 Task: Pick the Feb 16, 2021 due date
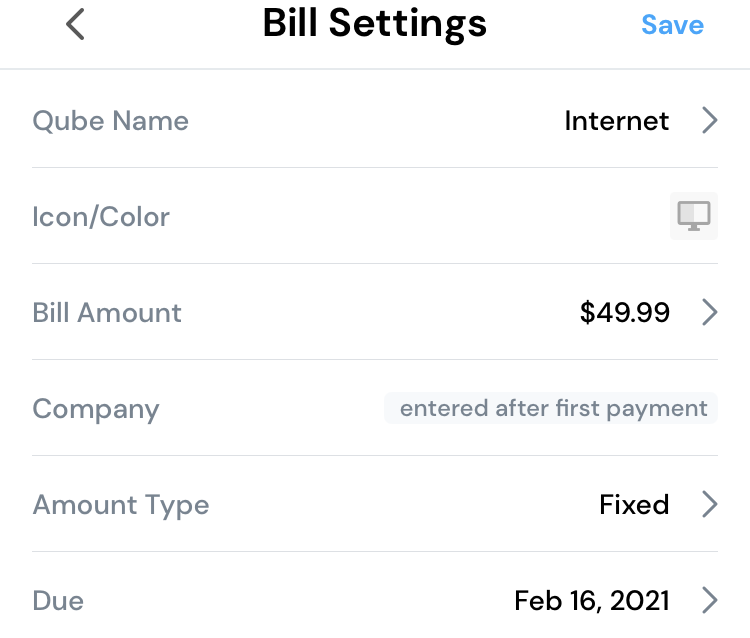[591, 600]
